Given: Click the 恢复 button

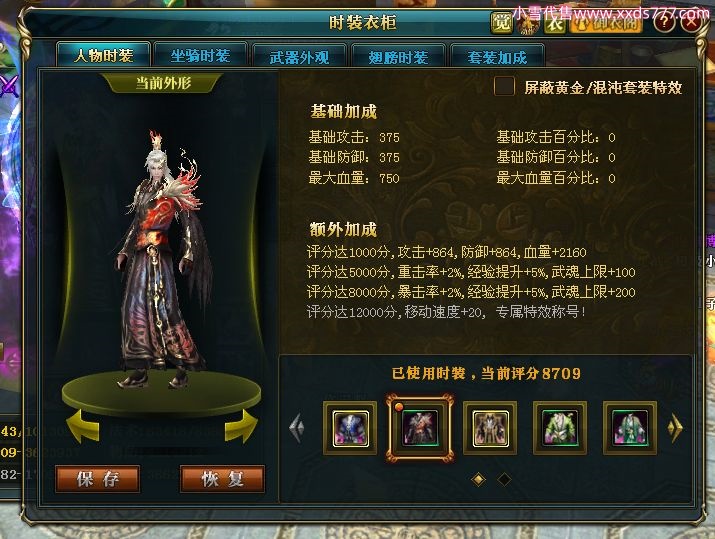Looking at the screenshot, I should click(x=223, y=479).
